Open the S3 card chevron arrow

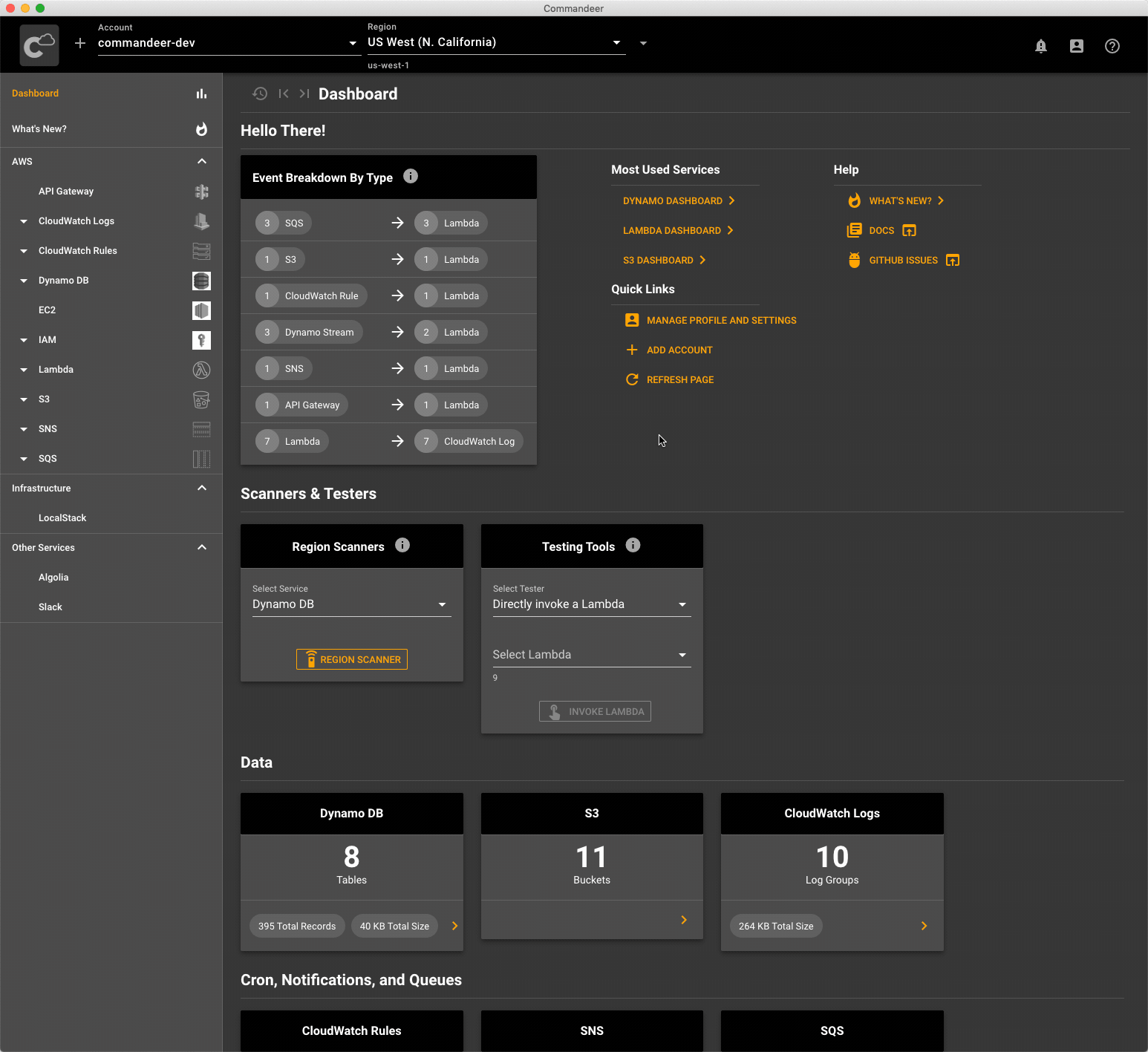(684, 920)
